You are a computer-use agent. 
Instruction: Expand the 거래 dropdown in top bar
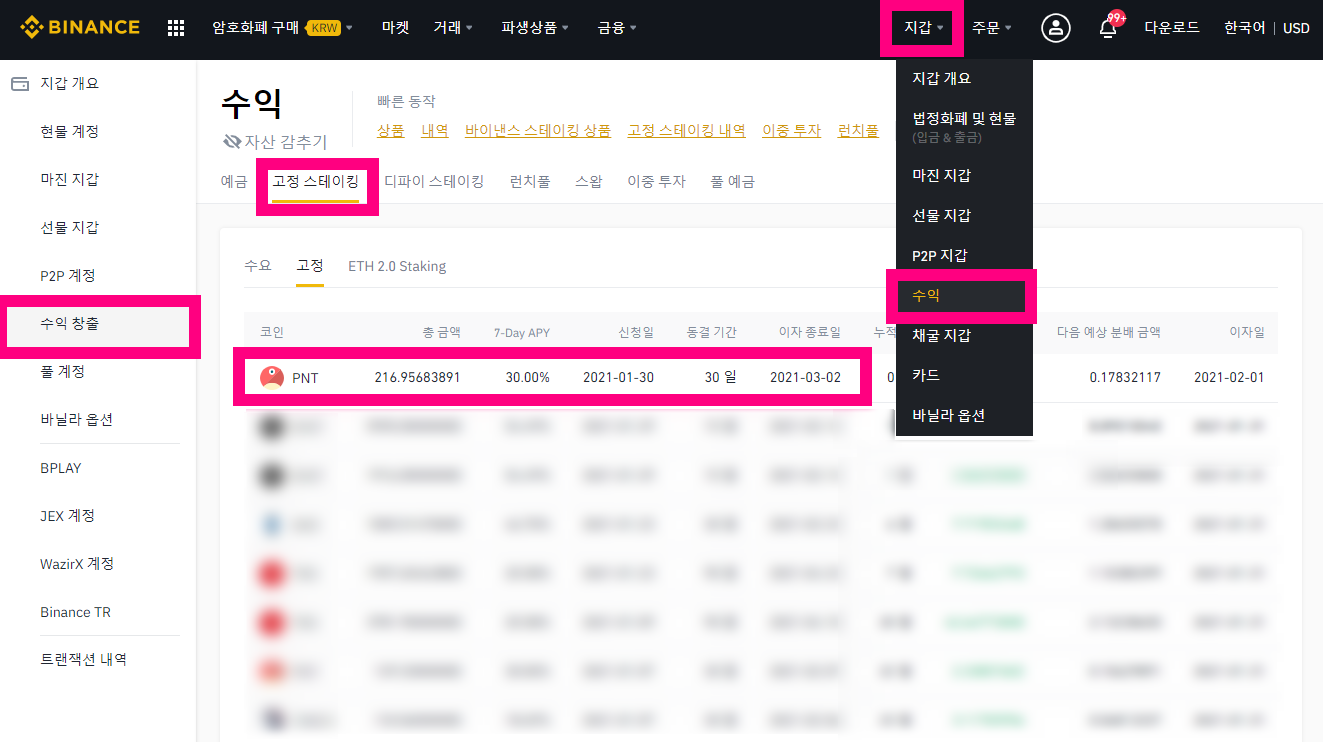tap(453, 28)
